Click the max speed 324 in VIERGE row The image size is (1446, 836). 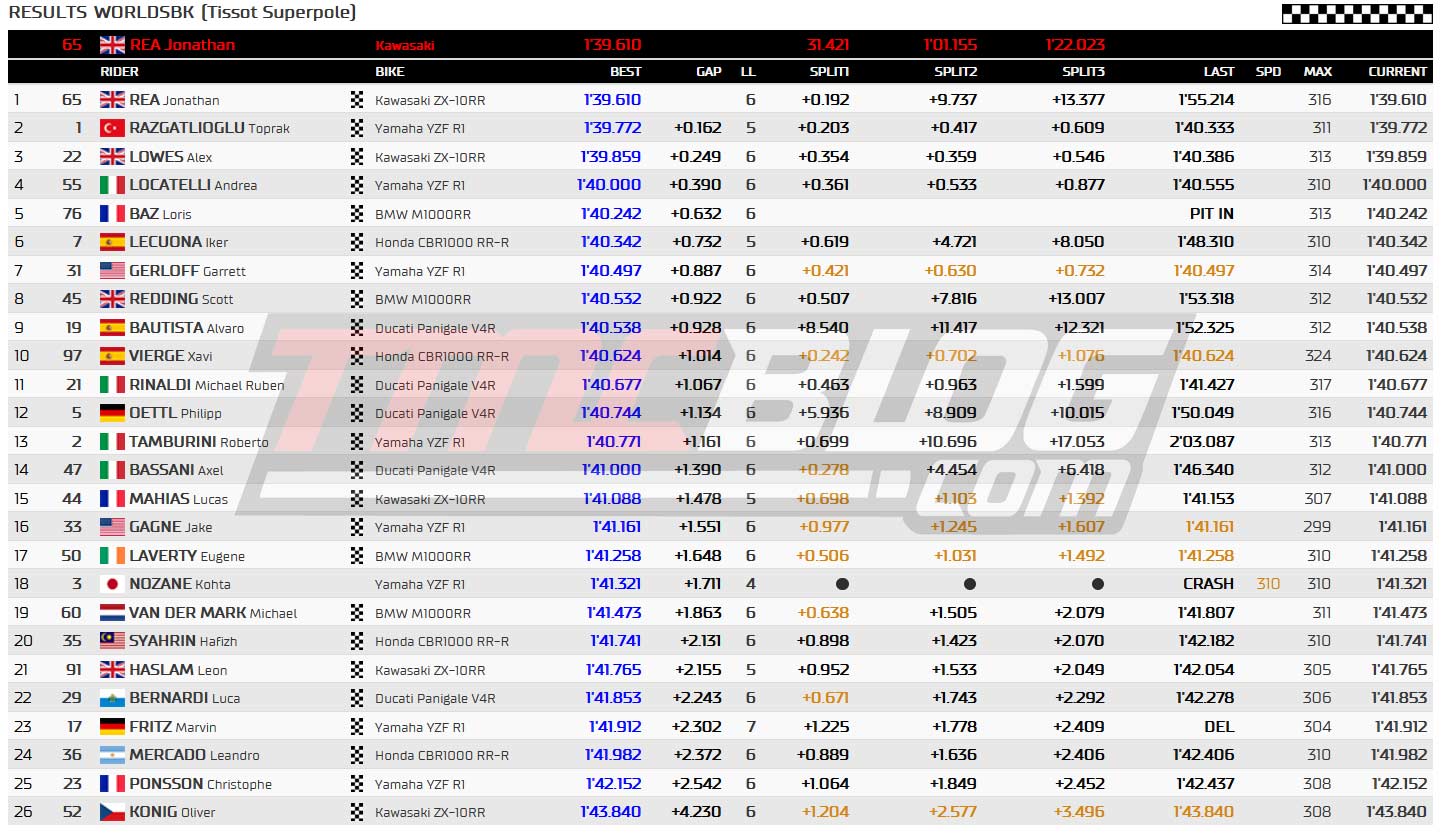pos(1319,356)
